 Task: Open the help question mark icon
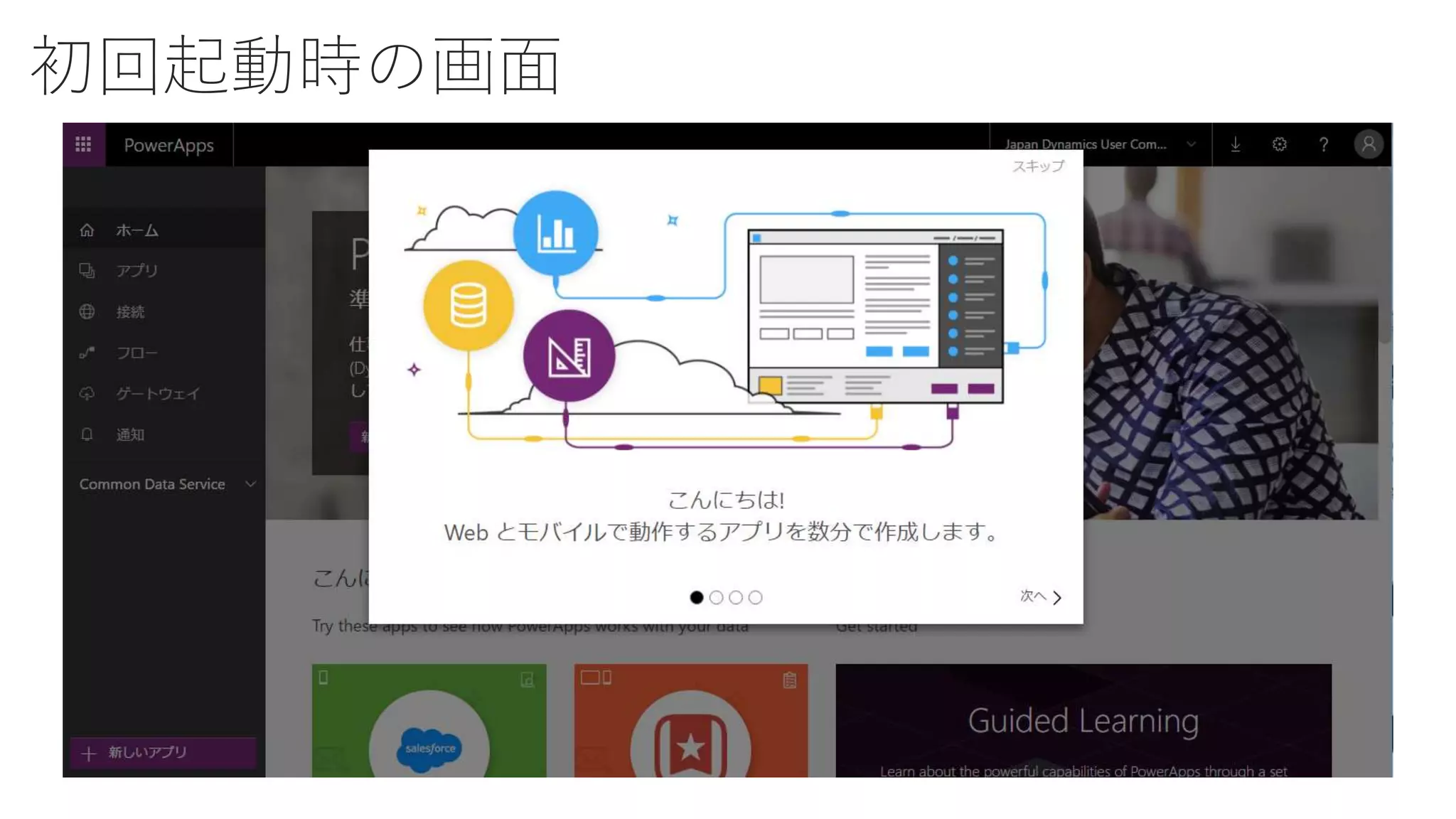(1323, 144)
